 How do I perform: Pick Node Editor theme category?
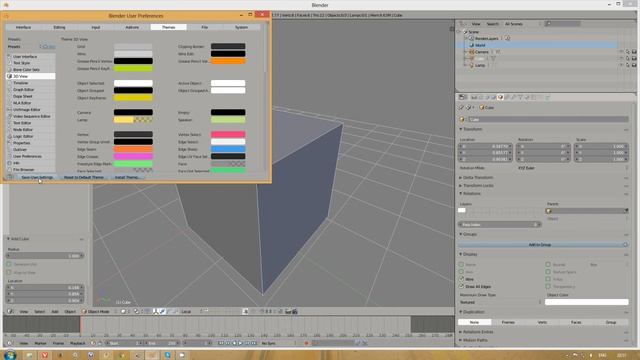[x=31, y=129]
